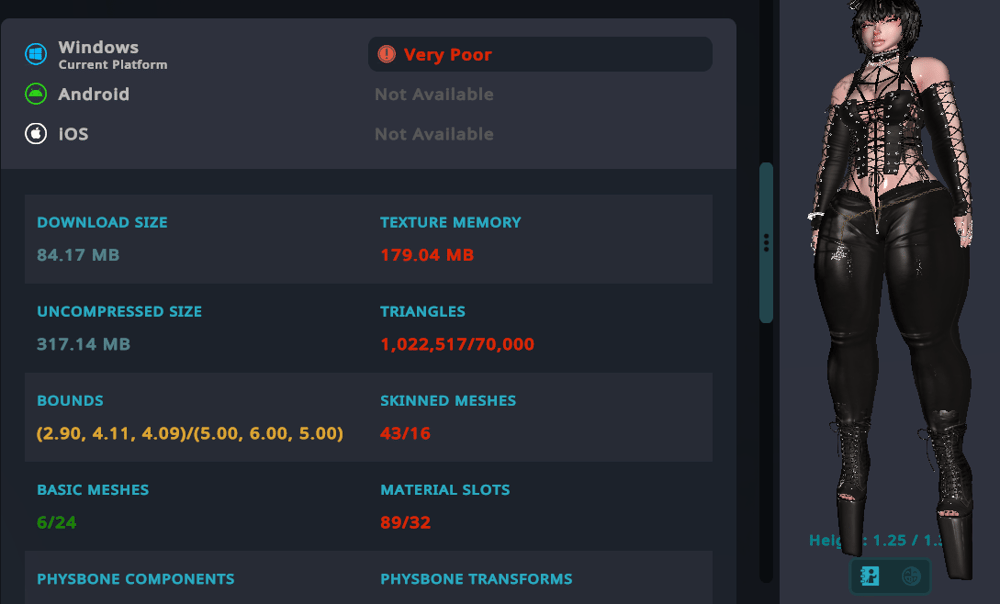Click the Windows platform logo icon
The image size is (1000, 604).
click(x=36, y=55)
